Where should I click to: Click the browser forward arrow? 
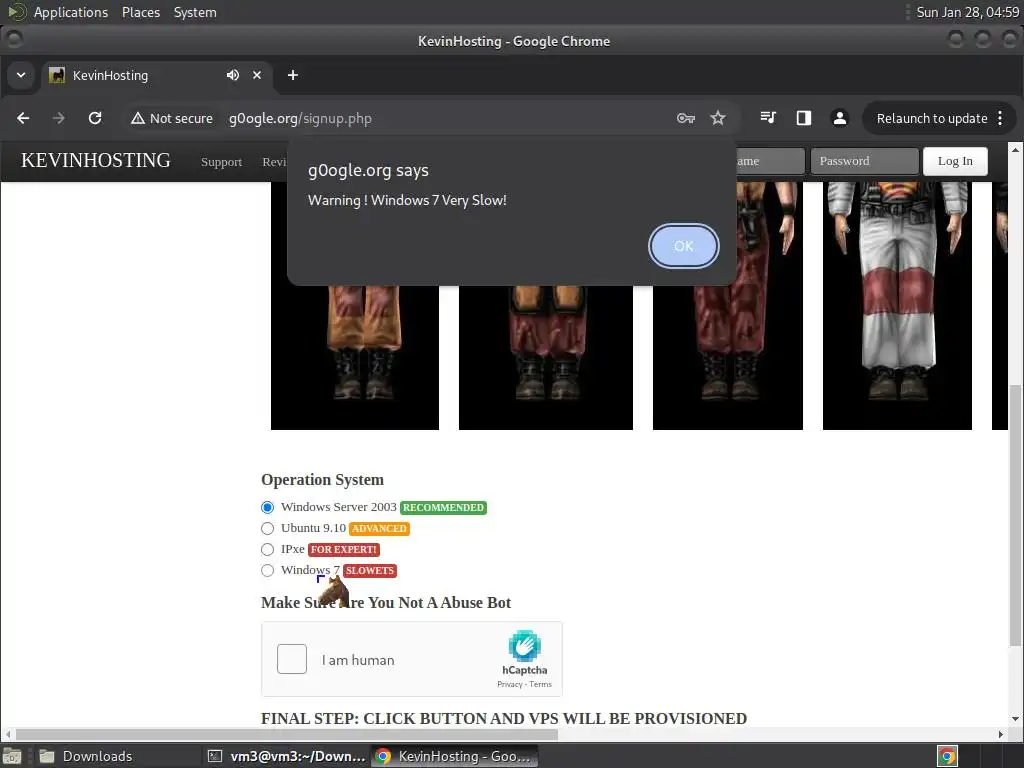[59, 118]
